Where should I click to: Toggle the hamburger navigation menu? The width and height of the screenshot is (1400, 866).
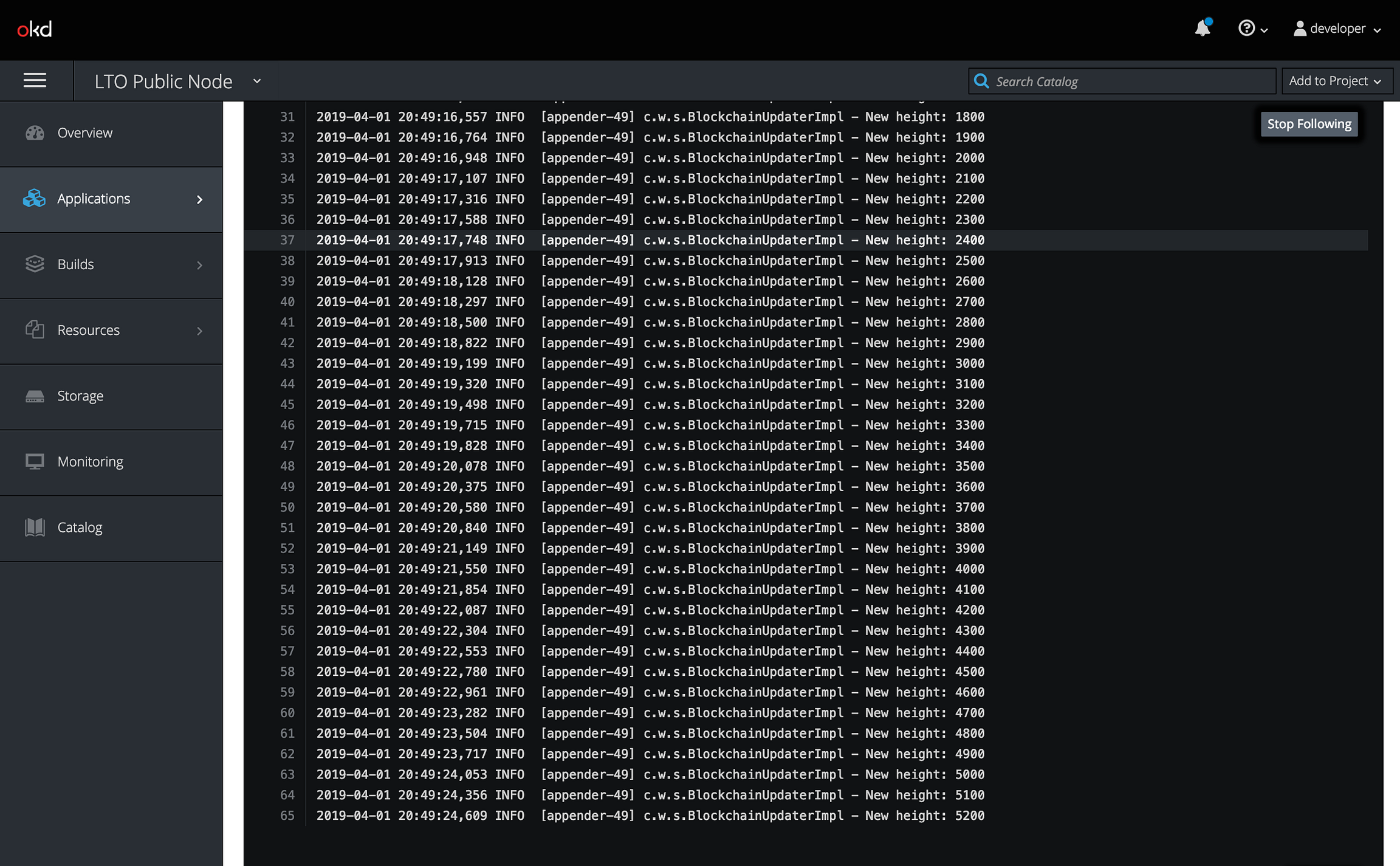[35, 80]
